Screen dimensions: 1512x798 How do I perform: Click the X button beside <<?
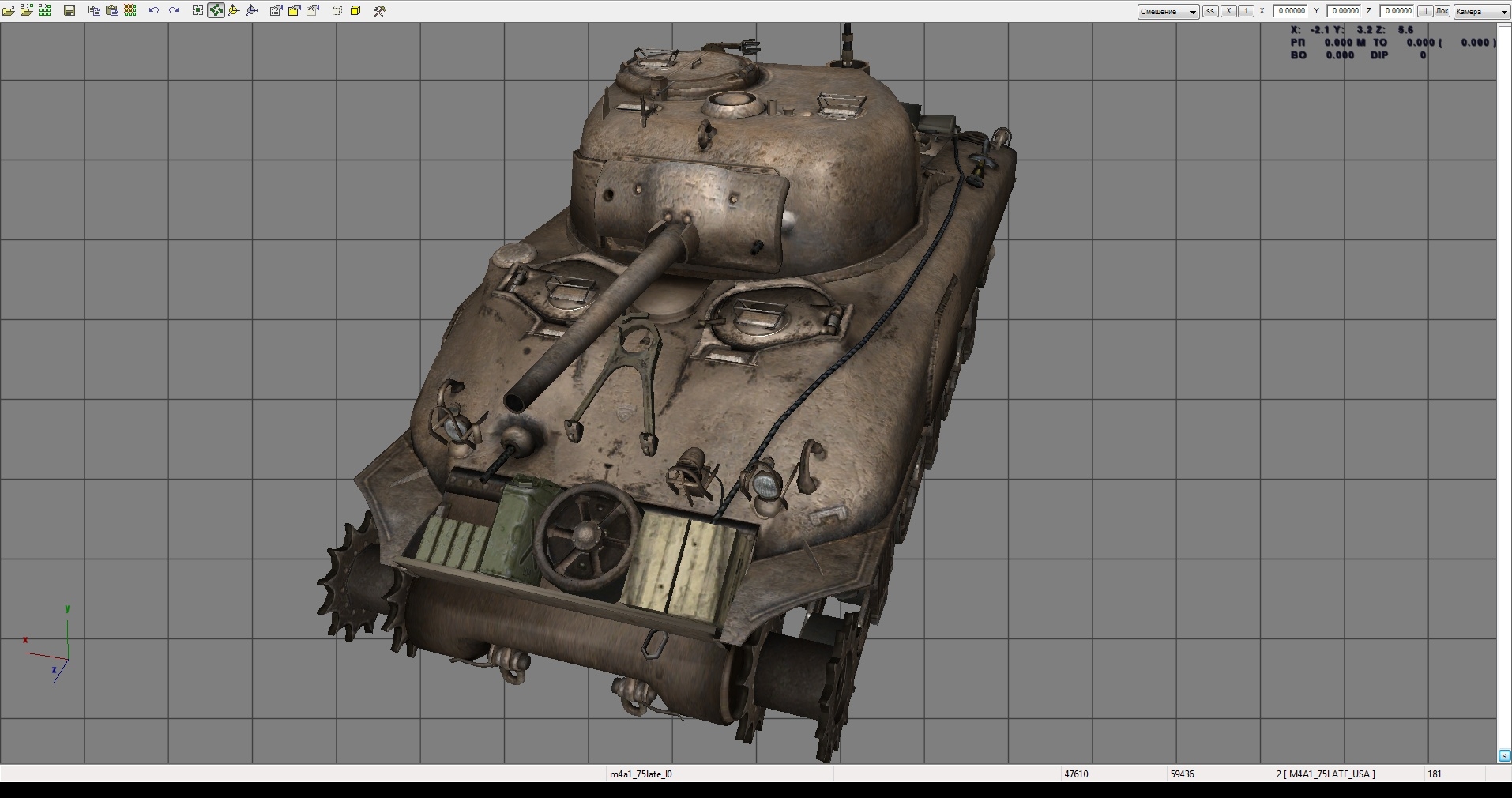pos(1228,11)
